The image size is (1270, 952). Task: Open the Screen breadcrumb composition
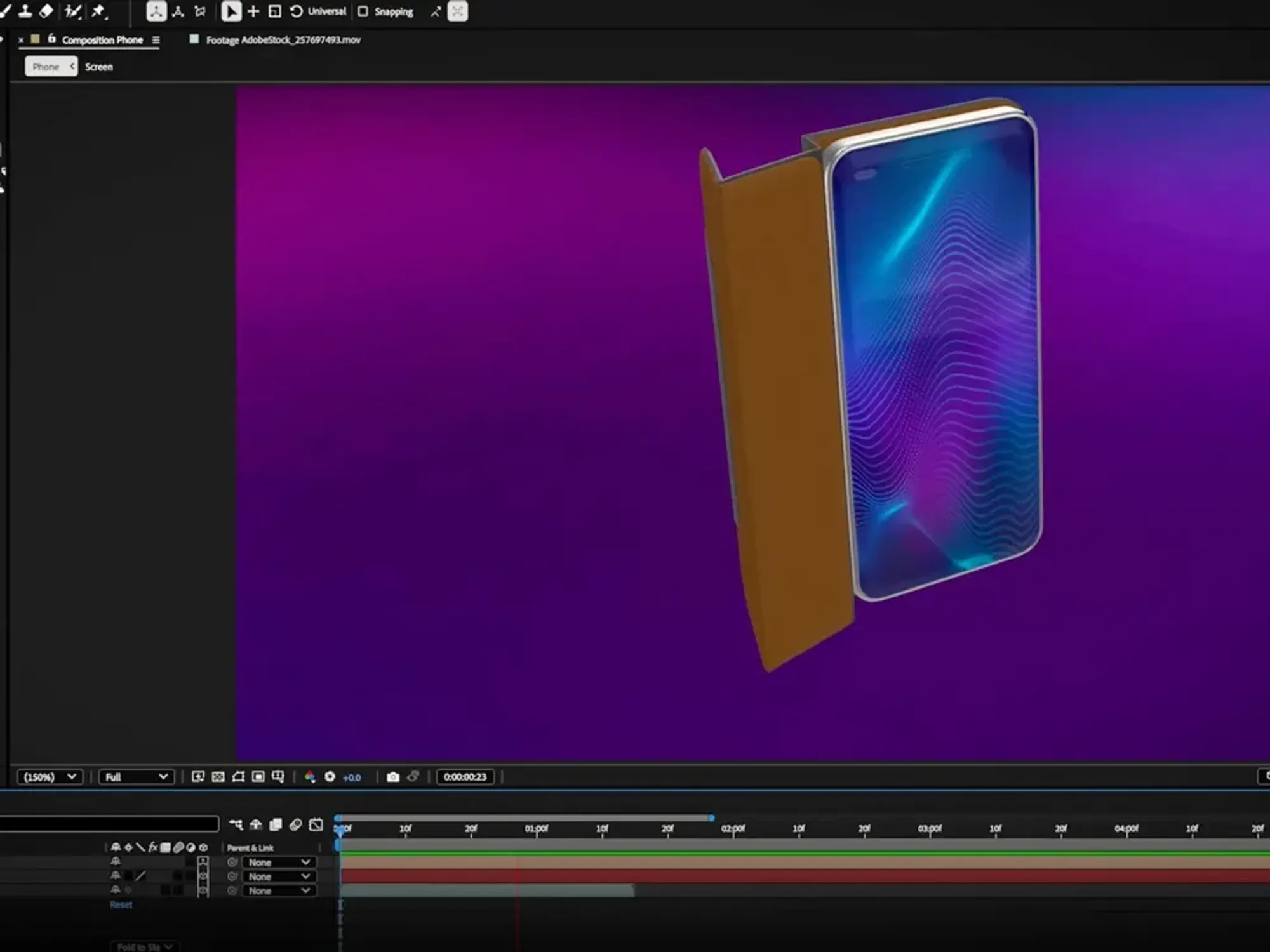(99, 67)
